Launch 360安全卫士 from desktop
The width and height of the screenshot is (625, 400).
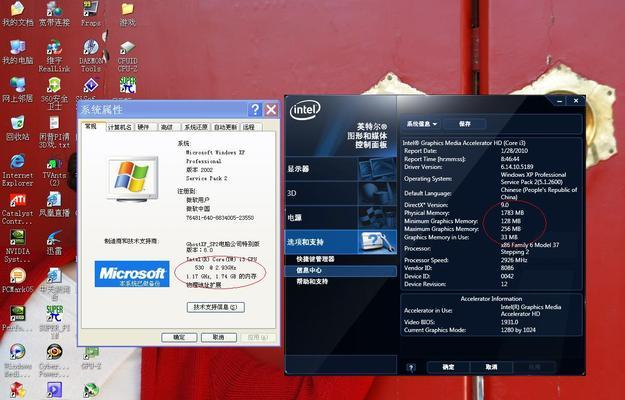pyautogui.click(x=54, y=94)
